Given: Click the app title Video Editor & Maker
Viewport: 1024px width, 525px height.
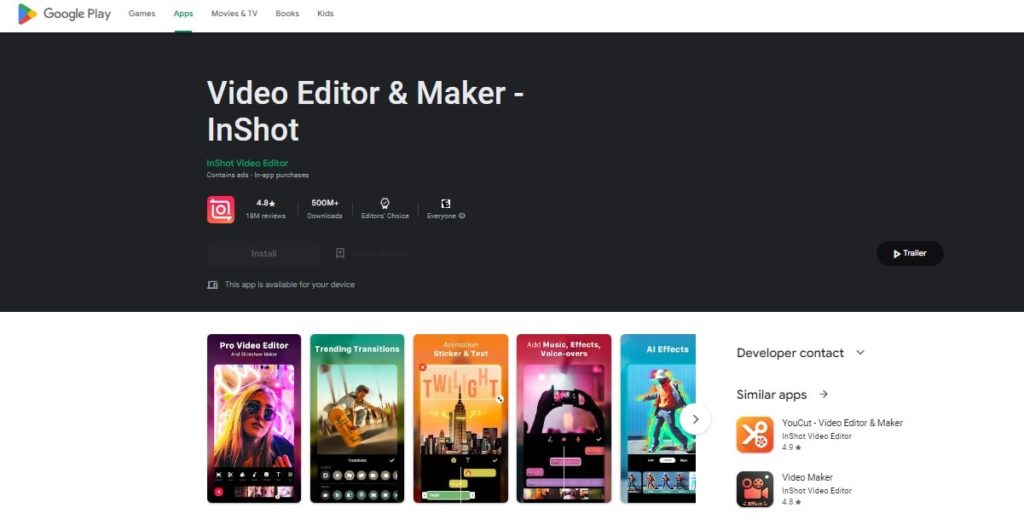Looking at the screenshot, I should [x=365, y=111].
